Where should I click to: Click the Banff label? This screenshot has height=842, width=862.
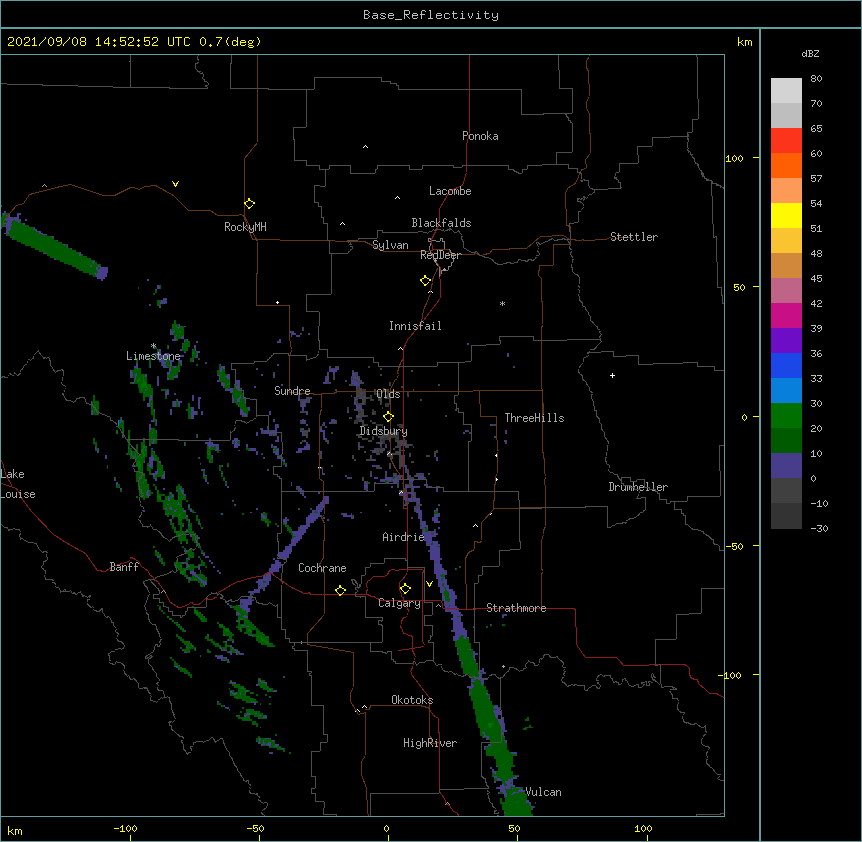click(x=124, y=567)
